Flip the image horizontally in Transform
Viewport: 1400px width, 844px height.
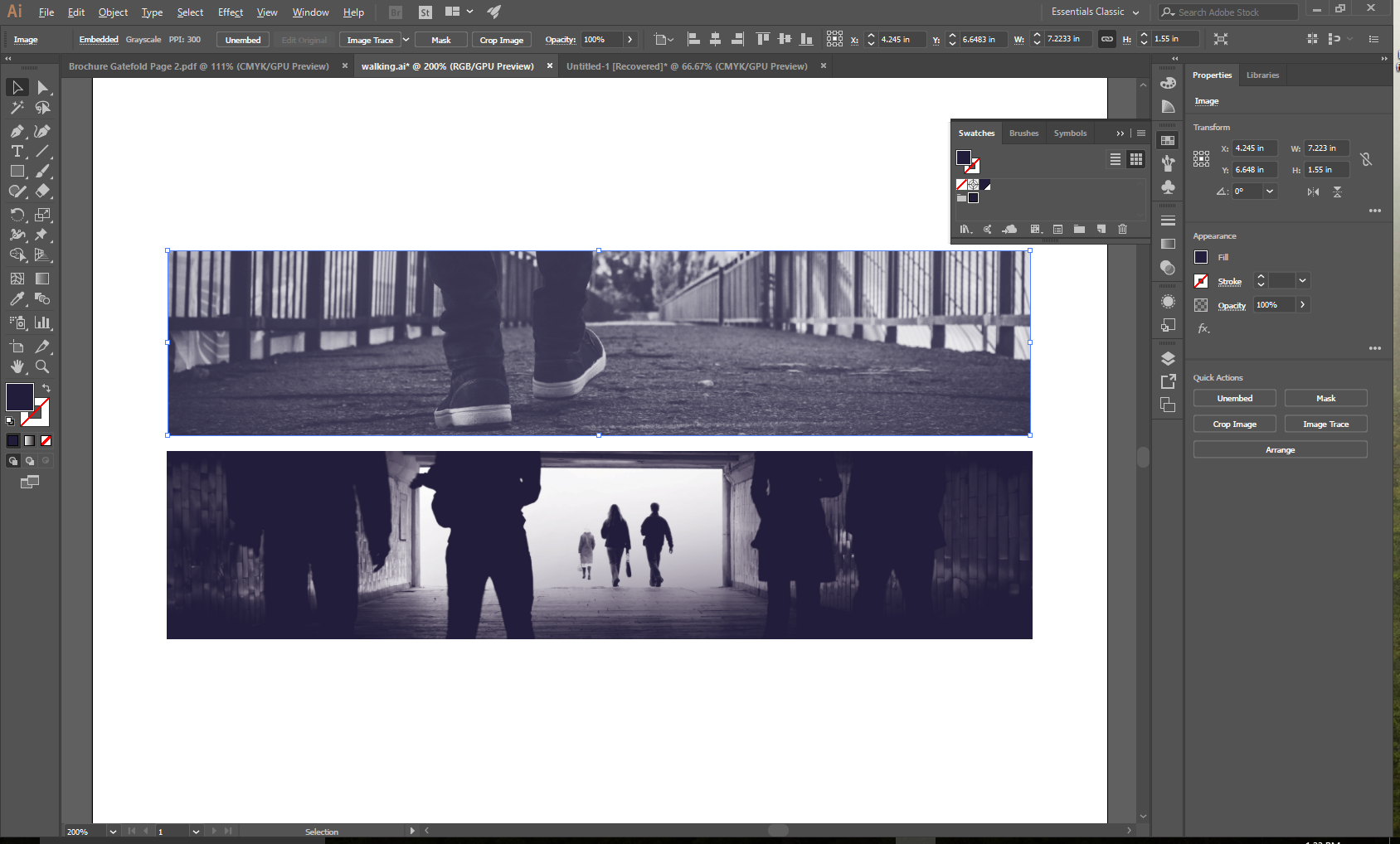tap(1313, 192)
